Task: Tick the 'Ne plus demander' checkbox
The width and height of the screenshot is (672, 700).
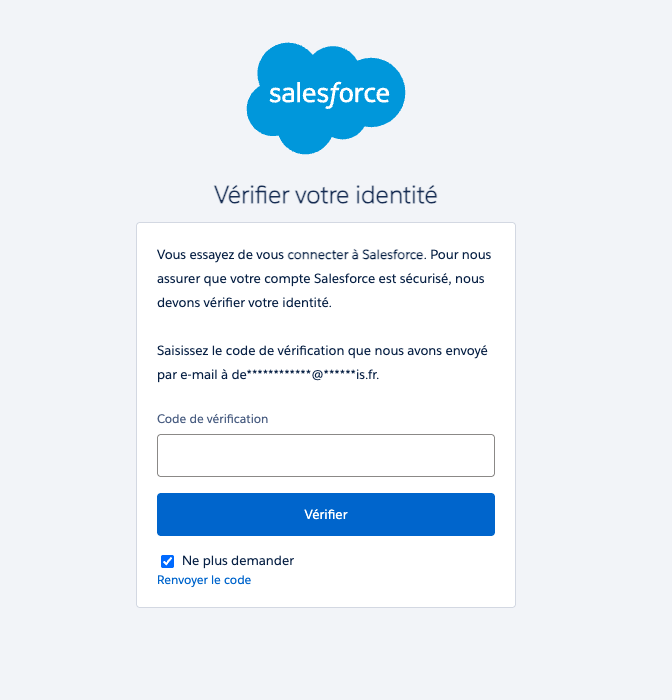Action: click(168, 561)
